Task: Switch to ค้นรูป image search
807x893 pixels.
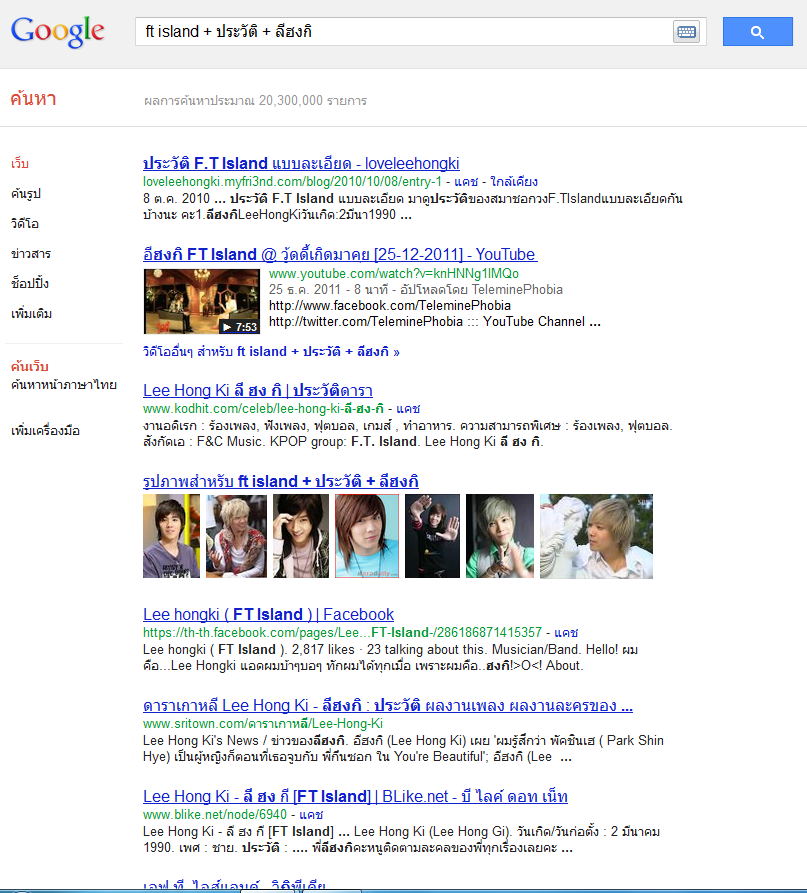Action: tap(26, 194)
